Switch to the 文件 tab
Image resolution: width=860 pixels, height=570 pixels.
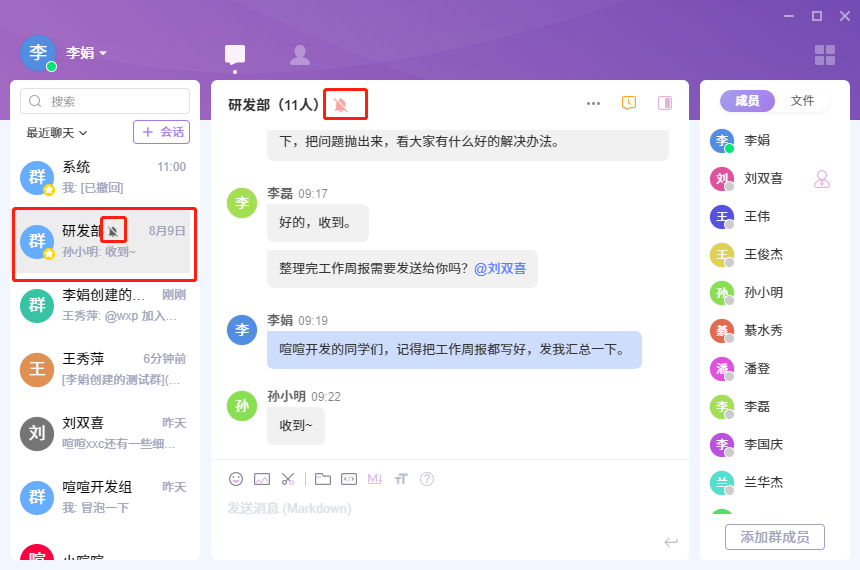[802, 101]
